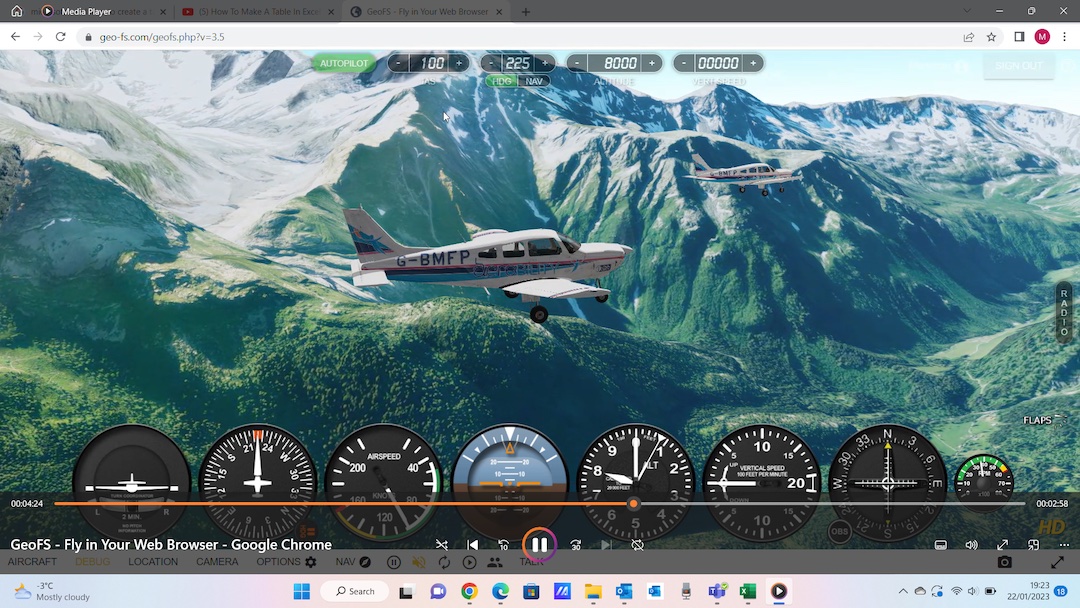The height and width of the screenshot is (608, 1080).
Task: Open the Chrome profile avatar M
Action: tap(1042, 37)
